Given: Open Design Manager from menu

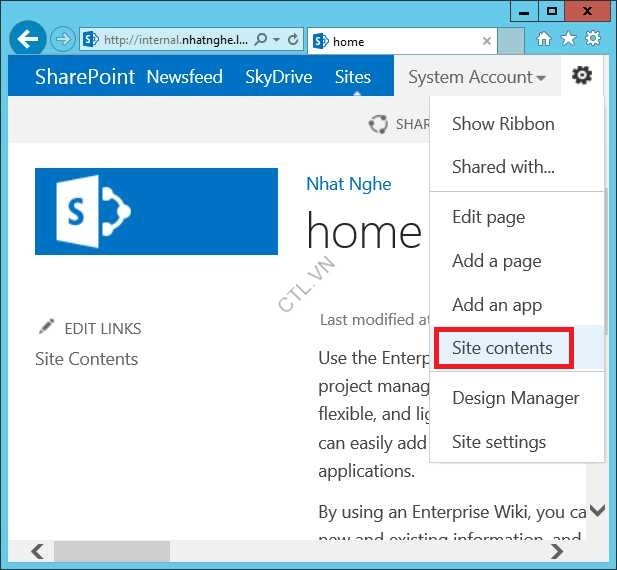Looking at the screenshot, I should tap(515, 398).
